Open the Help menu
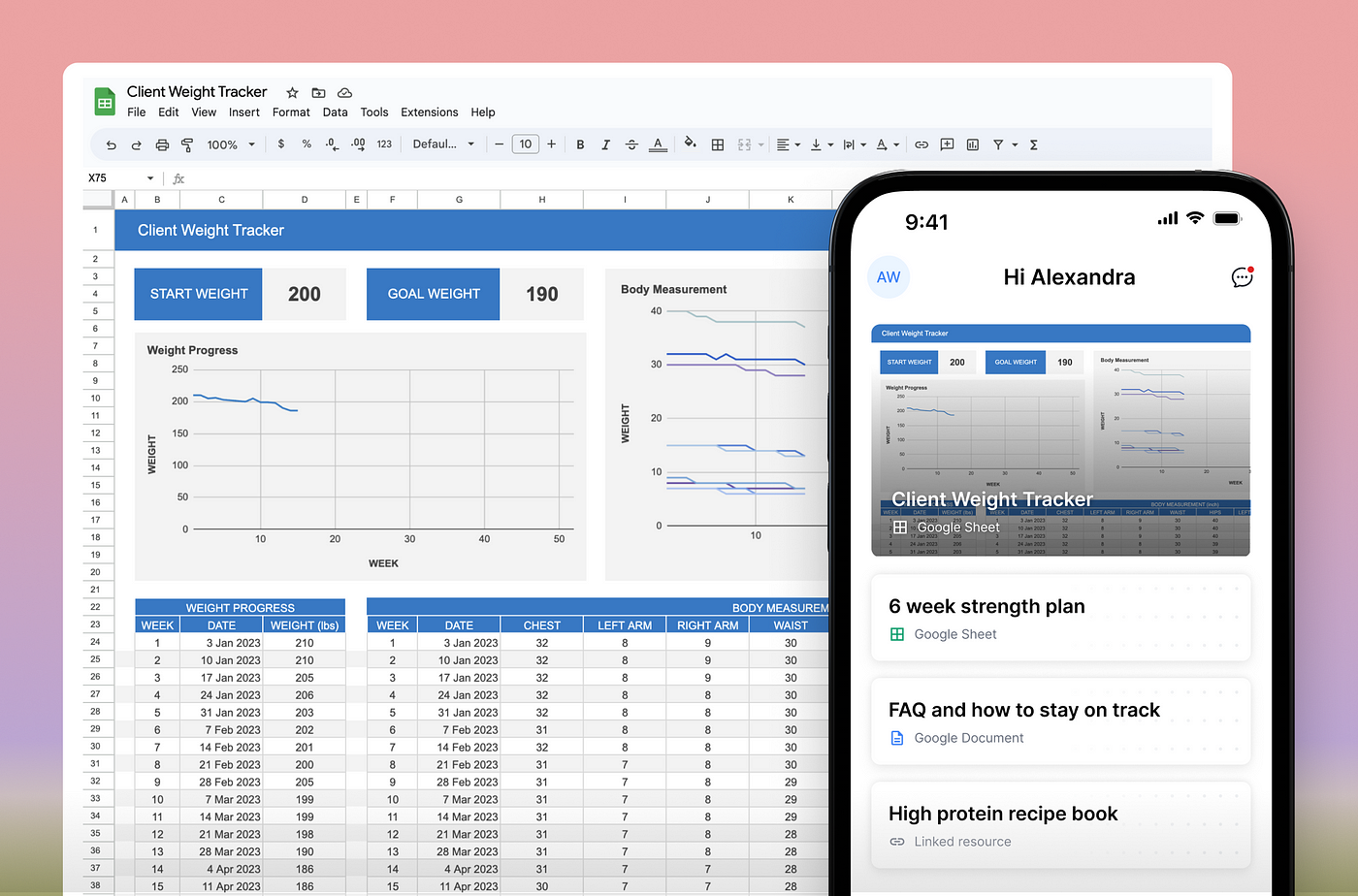This screenshot has height=896, width=1358. click(483, 112)
